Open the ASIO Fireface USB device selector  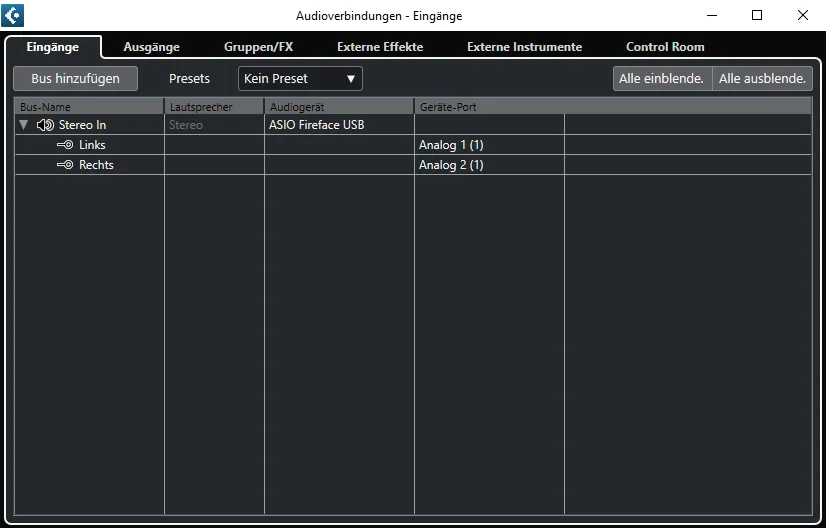[339, 125]
